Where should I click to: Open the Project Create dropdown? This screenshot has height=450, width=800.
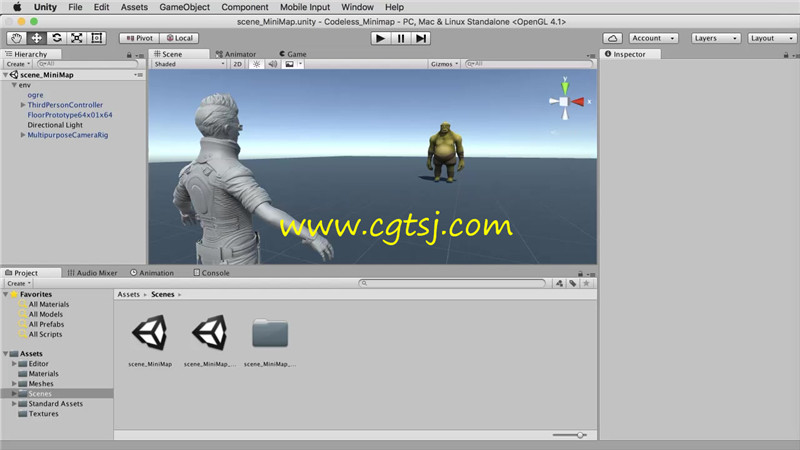tap(19, 283)
